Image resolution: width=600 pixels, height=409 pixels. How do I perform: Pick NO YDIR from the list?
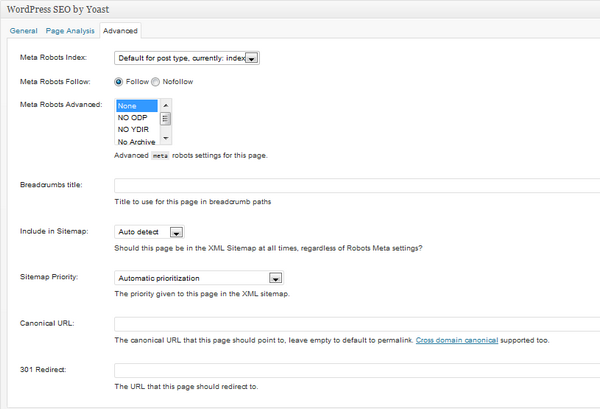pos(137,130)
